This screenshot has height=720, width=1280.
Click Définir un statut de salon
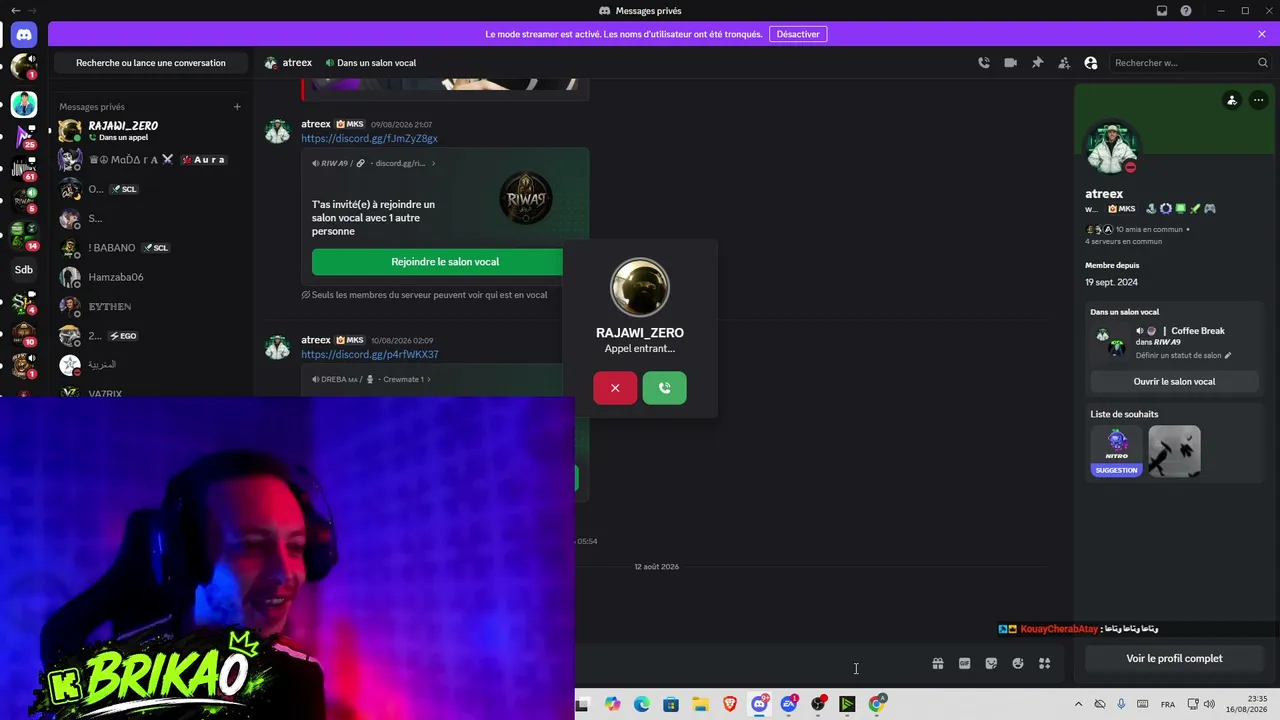(1183, 355)
